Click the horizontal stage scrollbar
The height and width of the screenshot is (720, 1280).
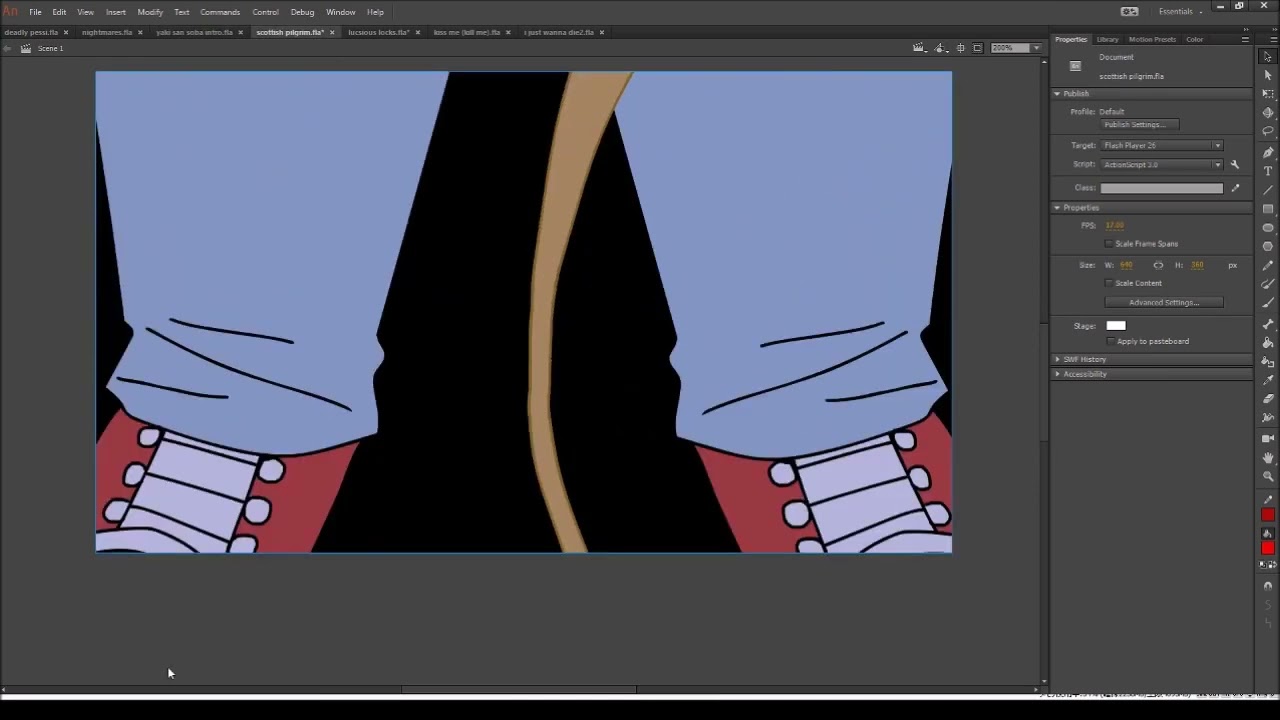pyautogui.click(x=518, y=689)
